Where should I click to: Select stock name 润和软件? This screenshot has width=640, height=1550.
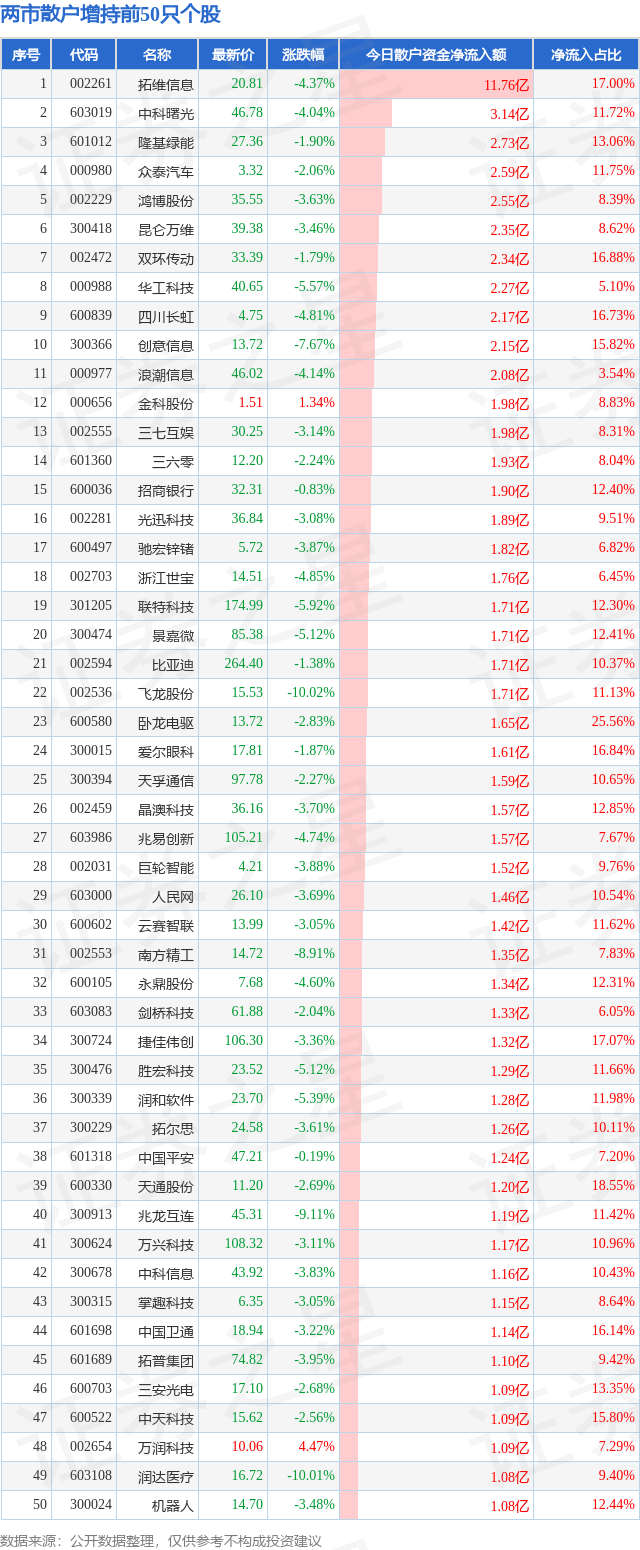pyautogui.click(x=166, y=1099)
